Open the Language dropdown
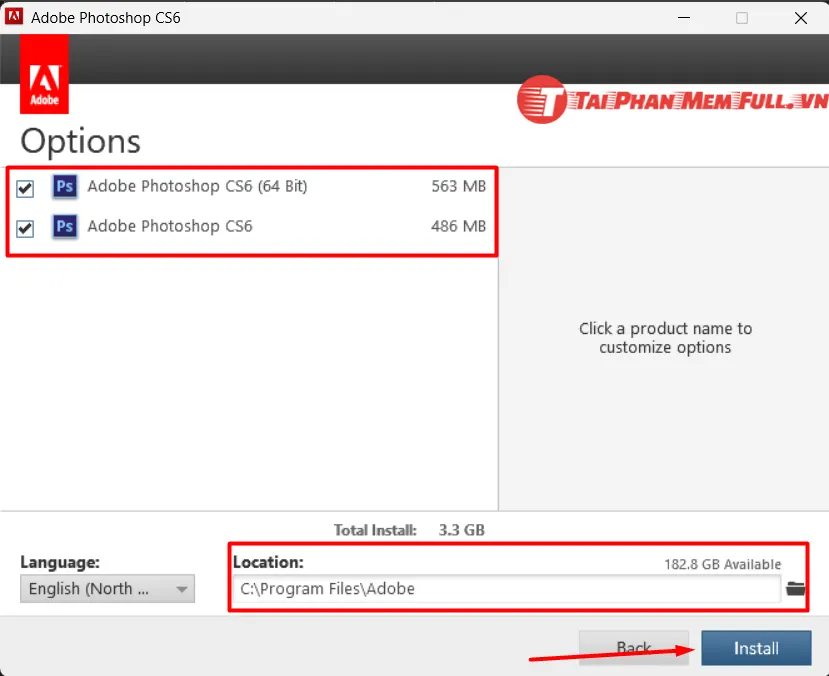 click(107, 589)
